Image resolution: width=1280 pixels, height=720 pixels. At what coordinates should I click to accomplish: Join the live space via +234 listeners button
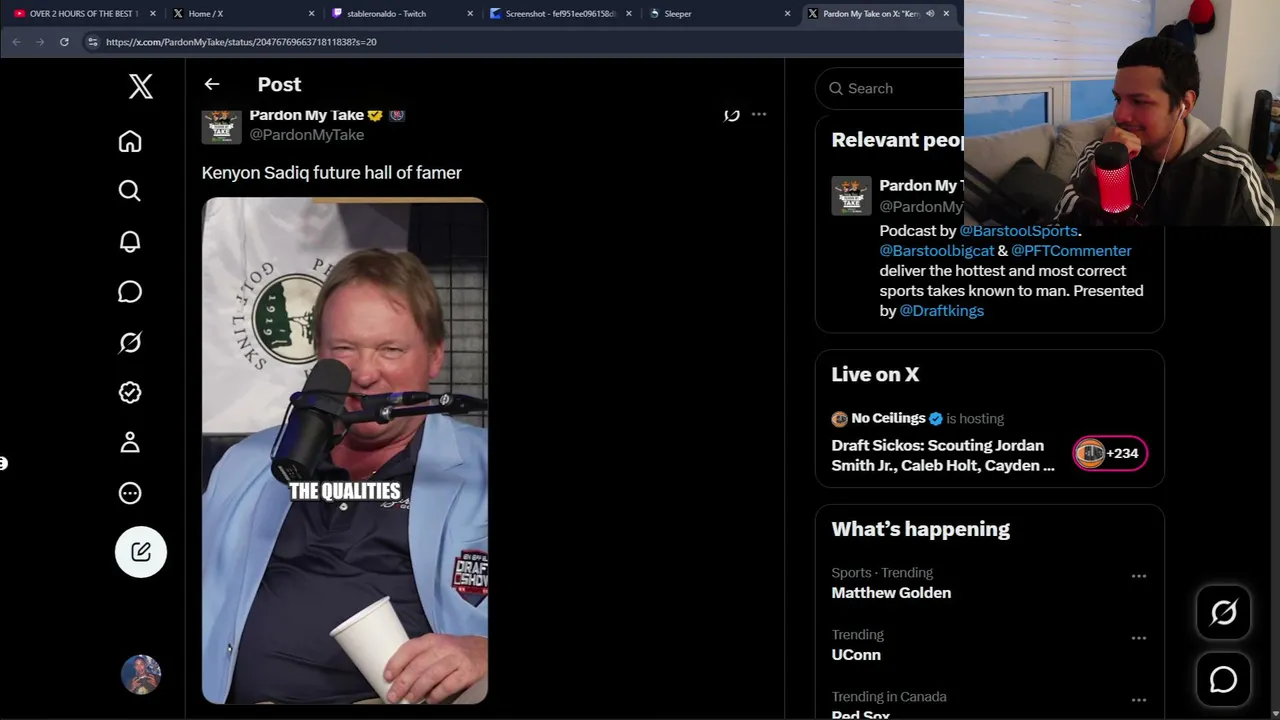point(1110,454)
